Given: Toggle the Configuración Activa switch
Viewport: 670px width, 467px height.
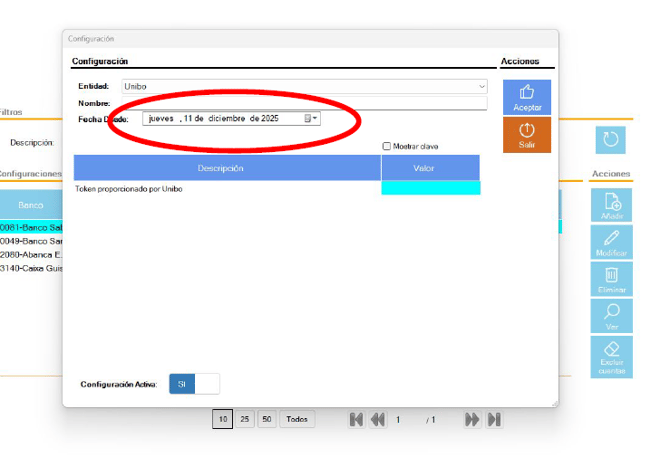Looking at the screenshot, I should click(194, 384).
